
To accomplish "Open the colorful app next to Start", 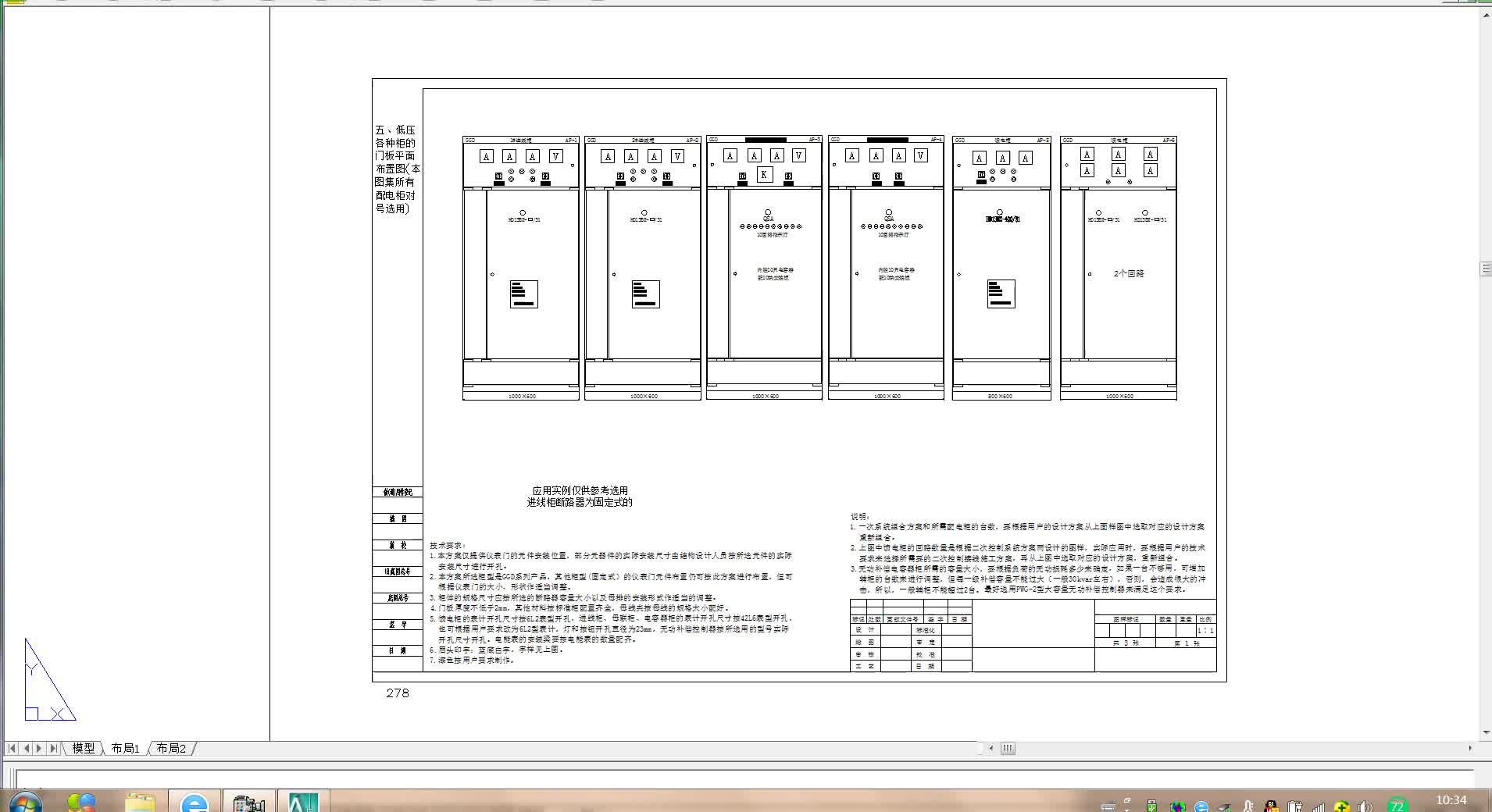I will [x=81, y=803].
